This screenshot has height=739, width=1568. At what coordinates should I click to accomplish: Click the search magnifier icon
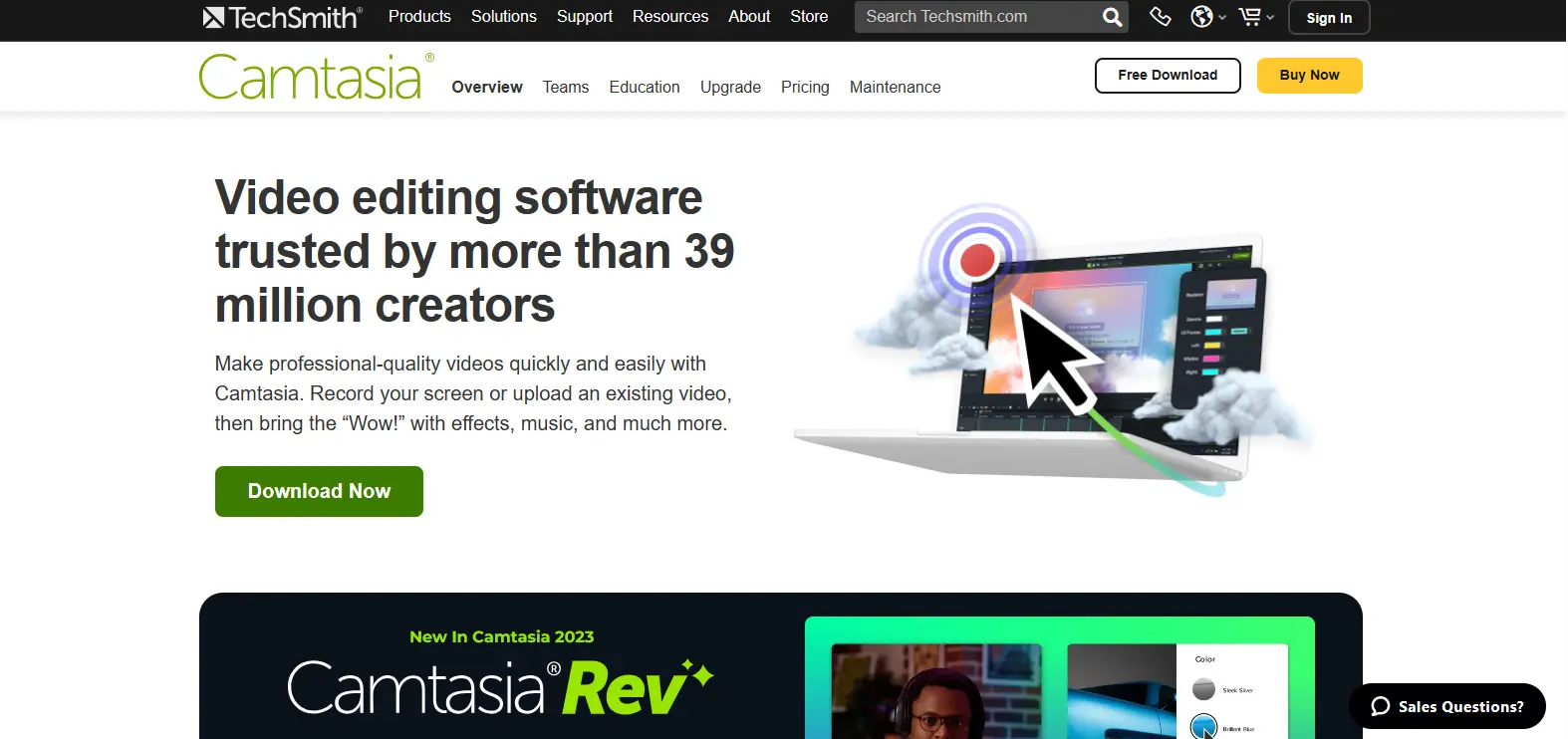(x=1112, y=17)
